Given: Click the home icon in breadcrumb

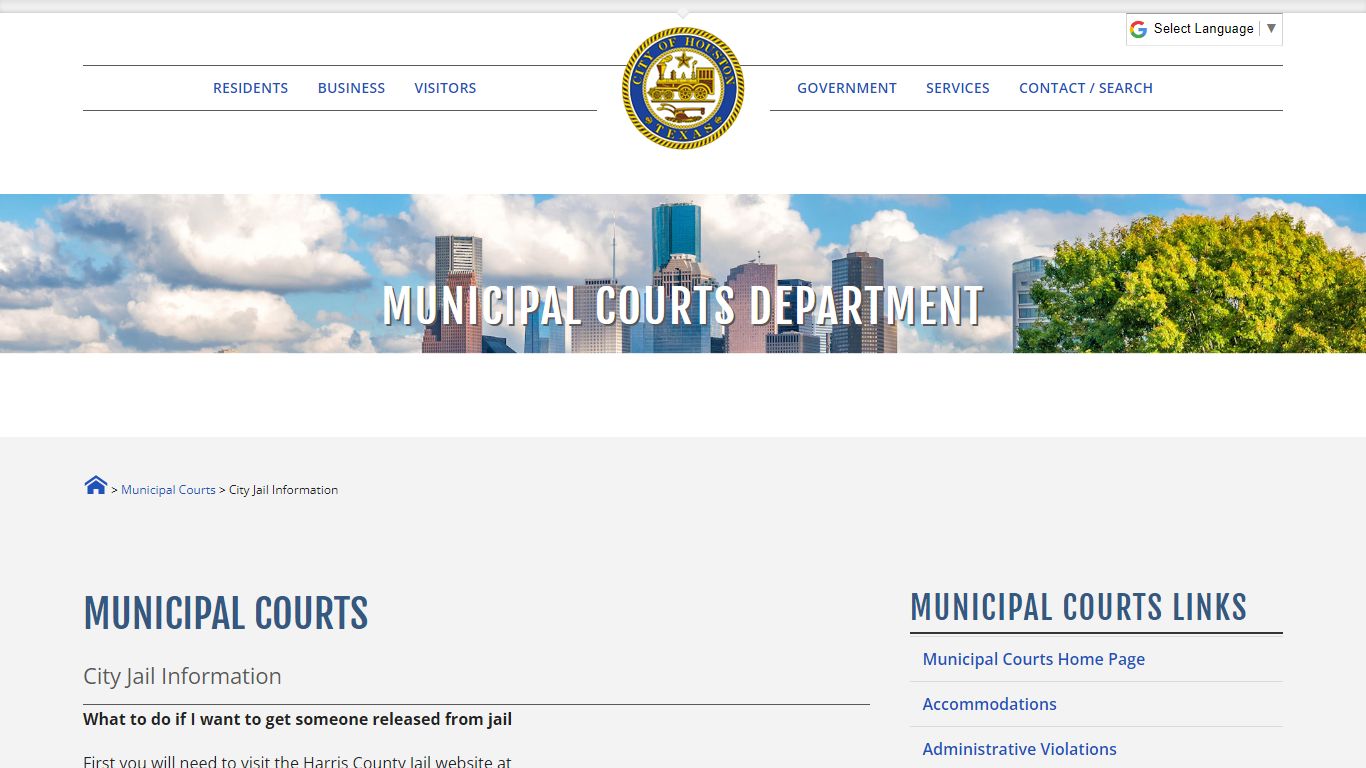Looking at the screenshot, I should (x=96, y=486).
